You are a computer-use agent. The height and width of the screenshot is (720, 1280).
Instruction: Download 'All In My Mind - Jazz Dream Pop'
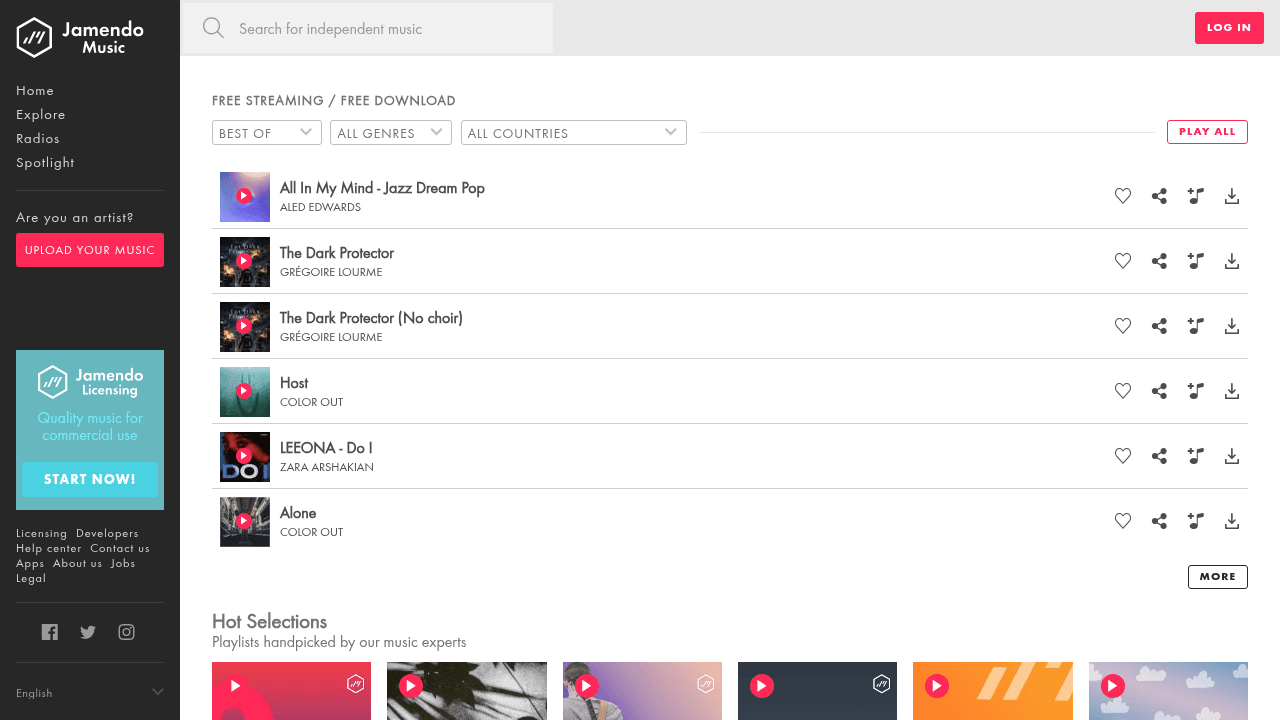[x=1232, y=196]
